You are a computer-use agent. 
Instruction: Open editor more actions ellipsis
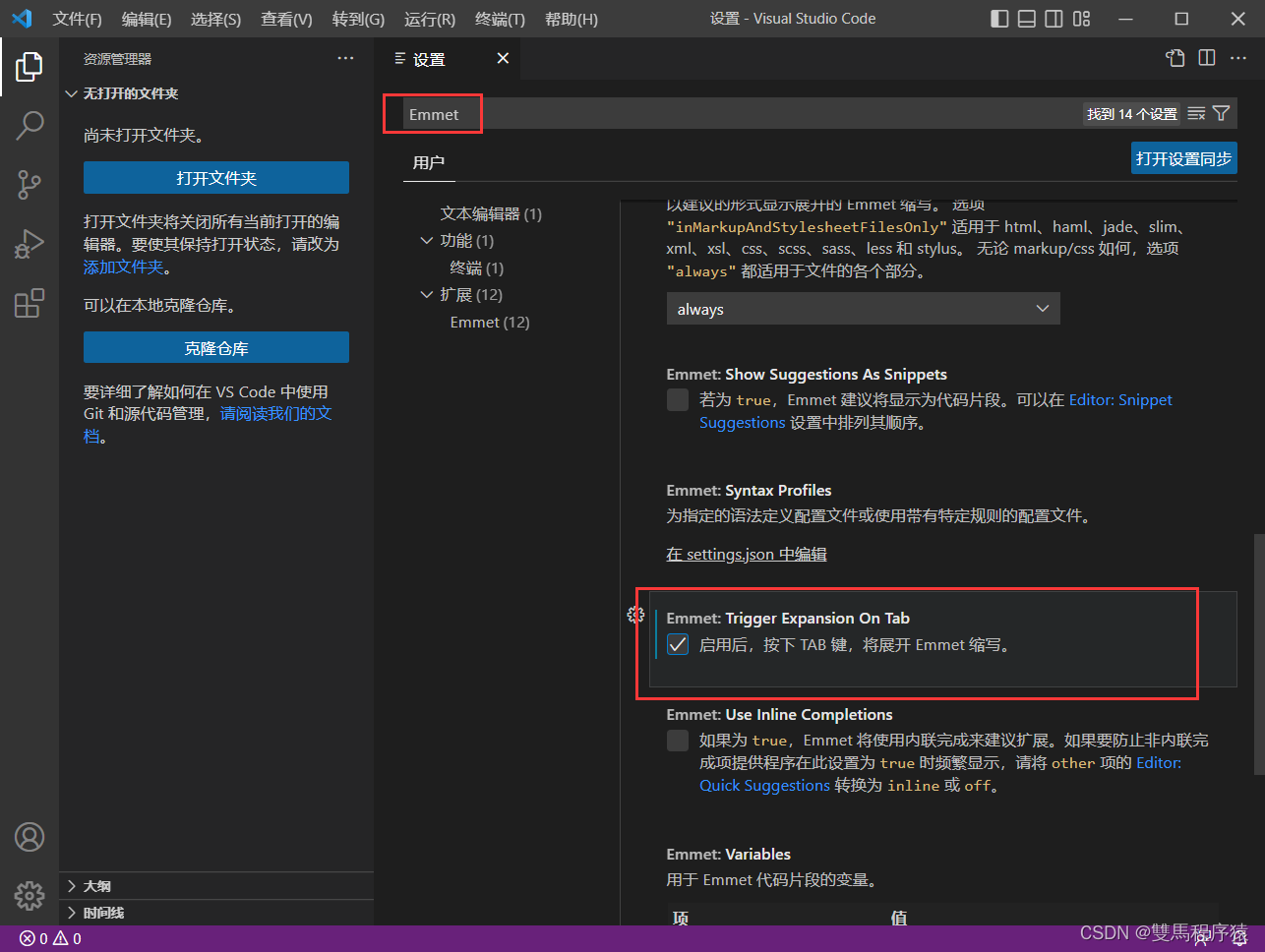tap(1238, 58)
